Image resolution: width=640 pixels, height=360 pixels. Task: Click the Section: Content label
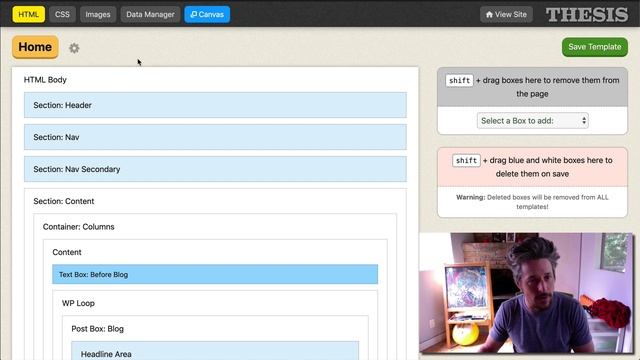click(64, 201)
